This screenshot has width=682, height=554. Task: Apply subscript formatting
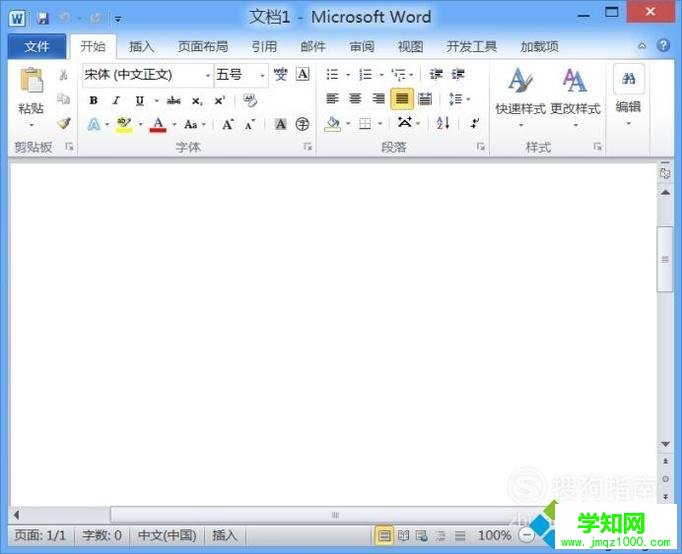(x=197, y=101)
